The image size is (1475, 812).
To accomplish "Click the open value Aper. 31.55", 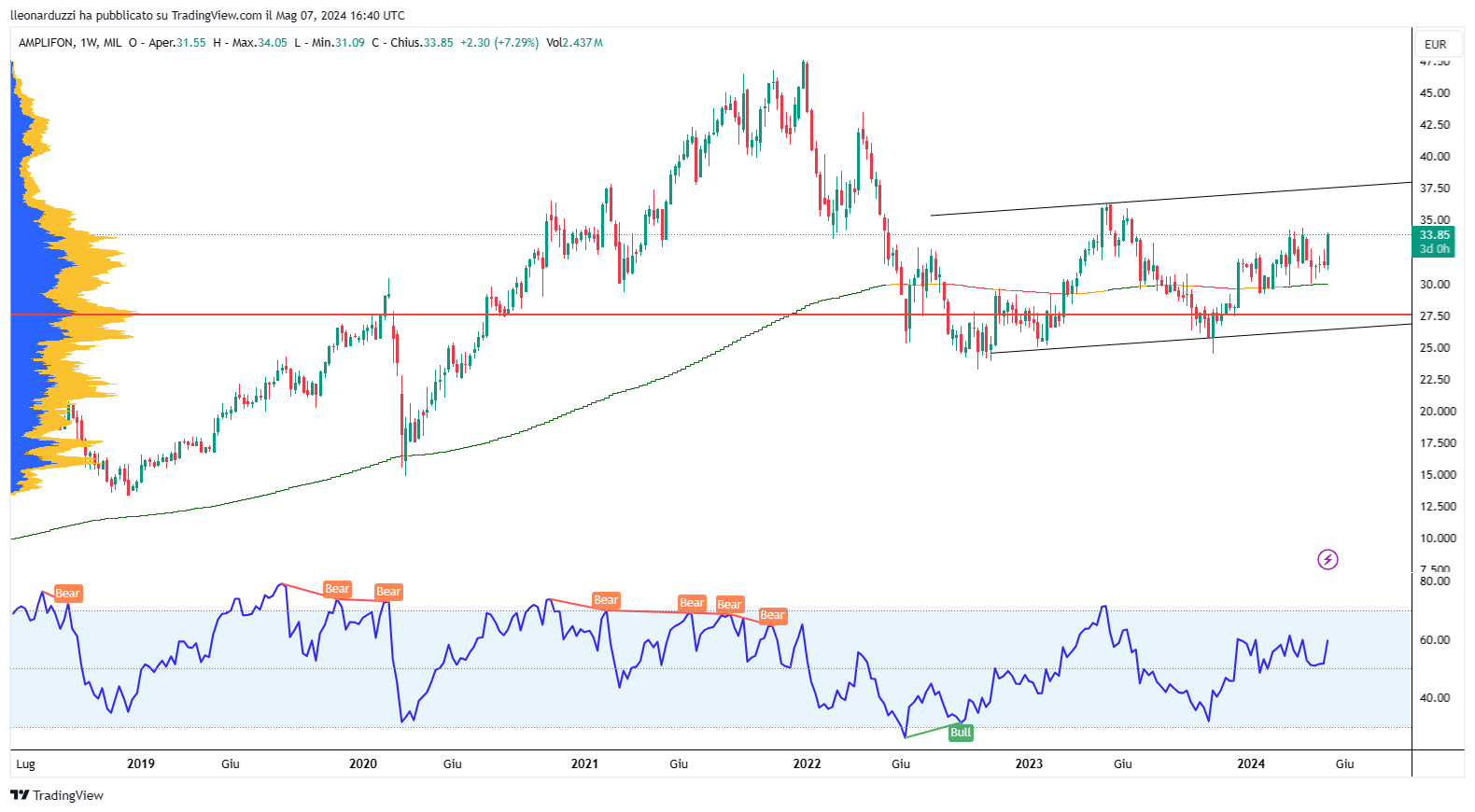I will tap(169, 43).
